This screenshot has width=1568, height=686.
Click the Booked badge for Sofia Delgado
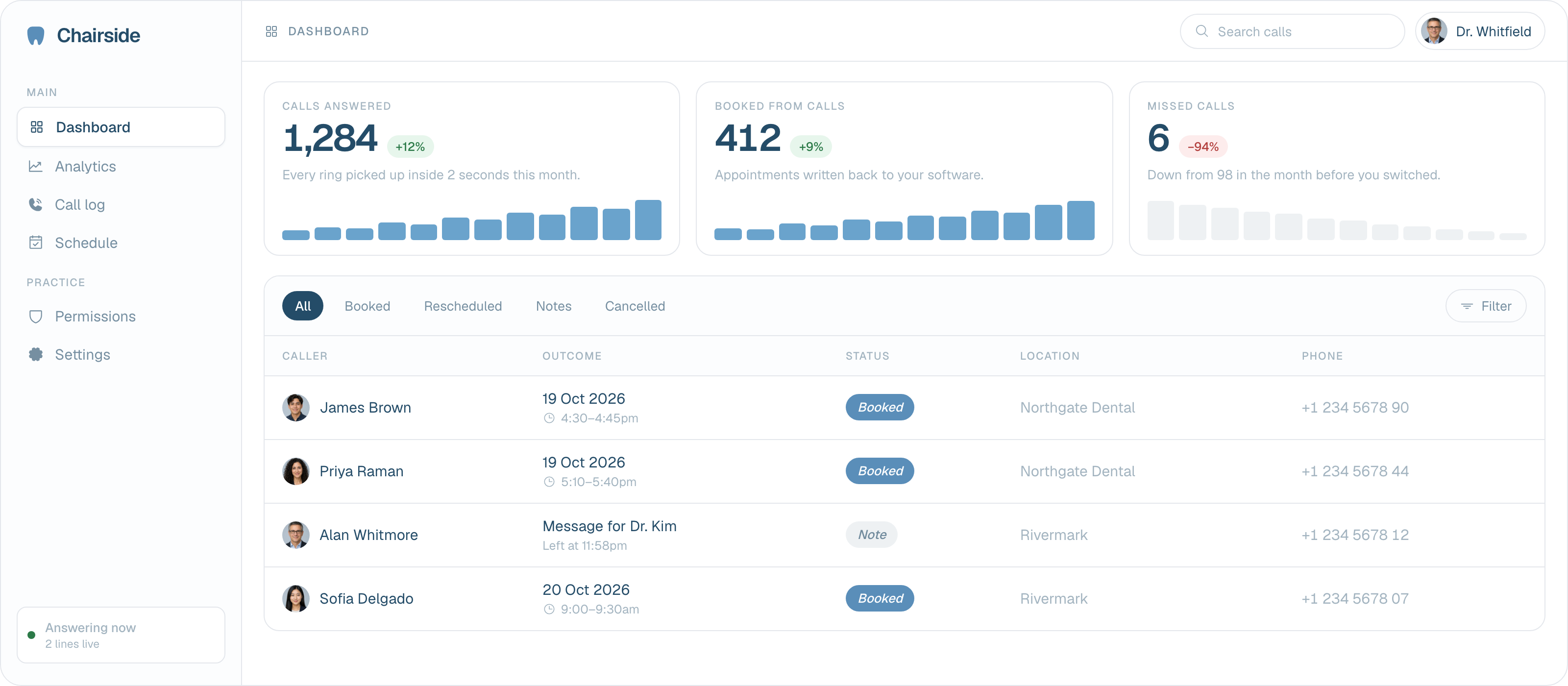[880, 598]
